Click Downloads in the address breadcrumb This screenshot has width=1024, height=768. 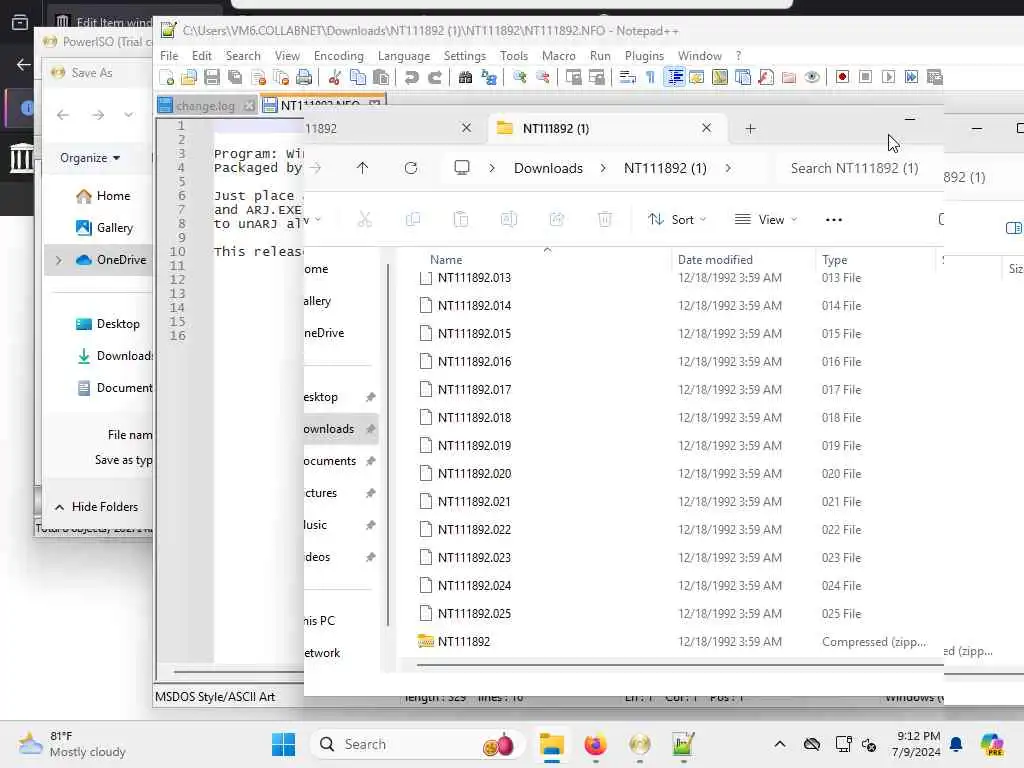[548, 168]
